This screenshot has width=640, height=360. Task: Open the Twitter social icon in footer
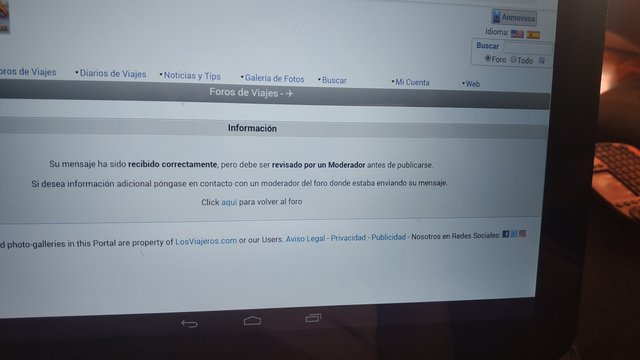514,234
